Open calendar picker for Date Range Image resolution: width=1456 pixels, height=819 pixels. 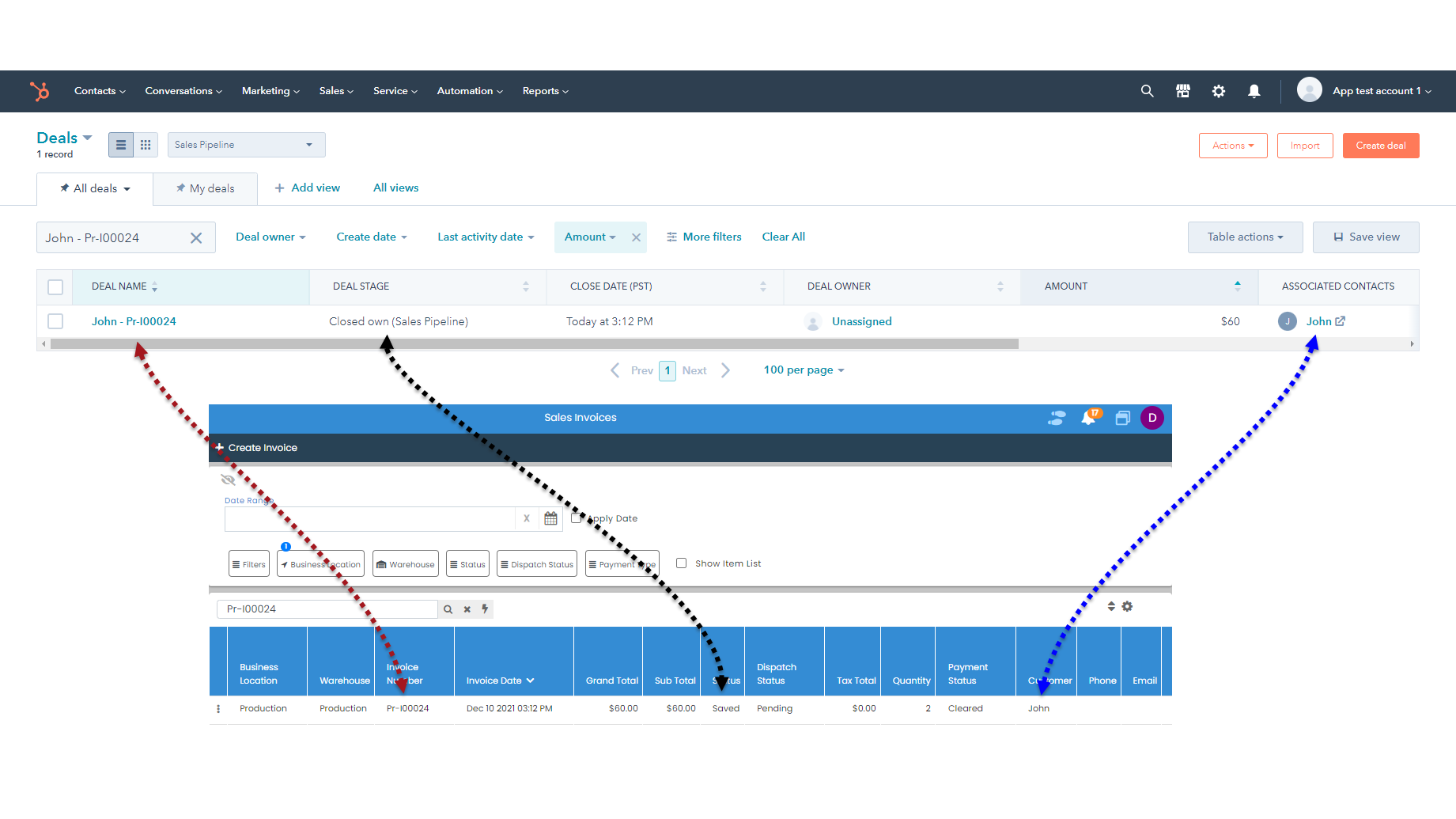pos(550,518)
